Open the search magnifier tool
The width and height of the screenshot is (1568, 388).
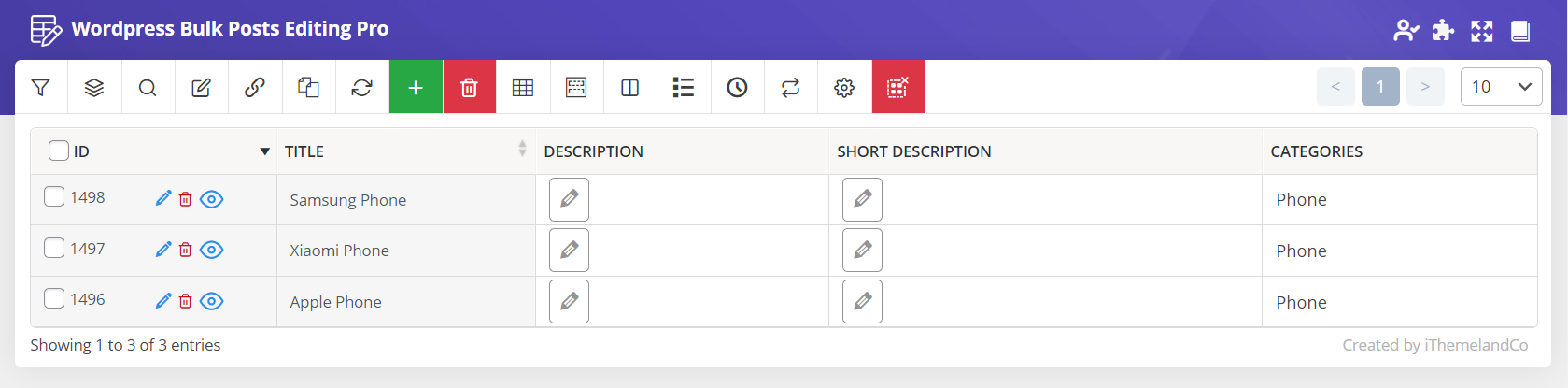coord(148,87)
